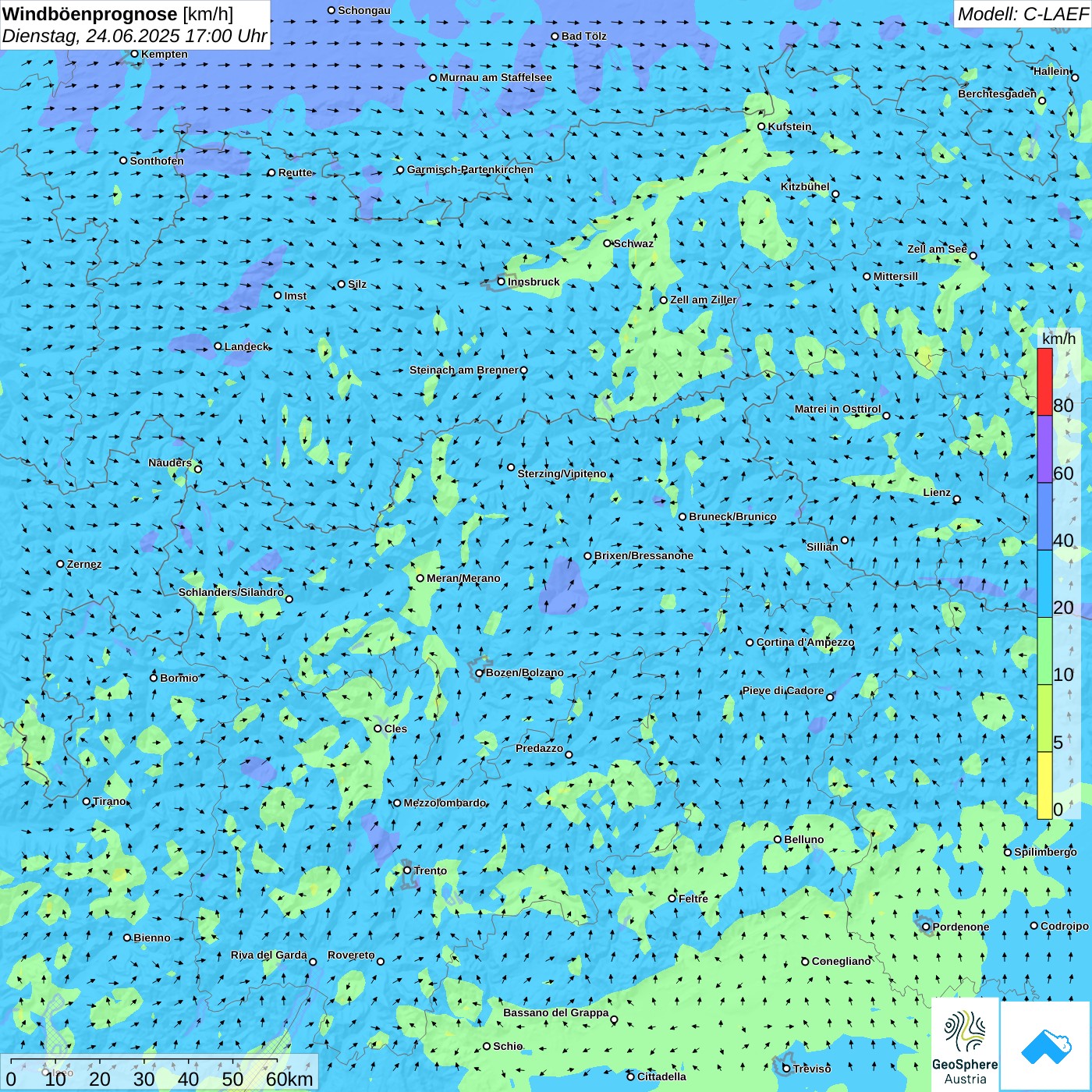Click the Bruneck/Brunico label
This screenshot has height=1092, width=1092.
tap(732, 516)
